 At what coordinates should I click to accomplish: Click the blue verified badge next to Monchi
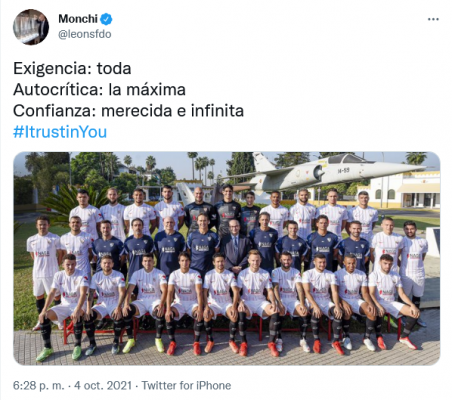coord(106,19)
